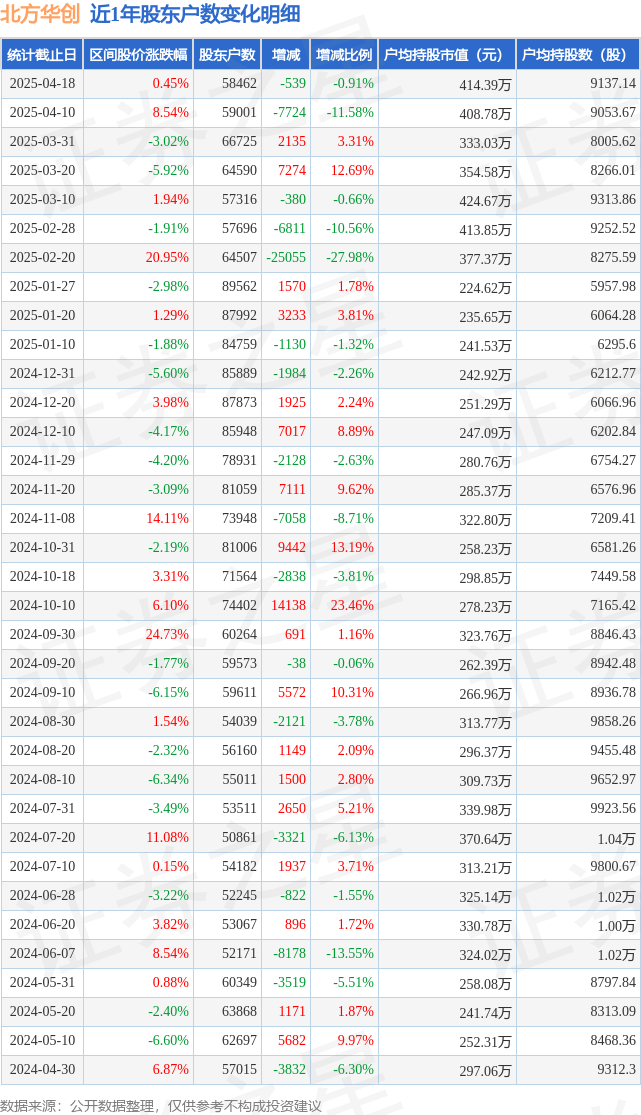641x1115 pixels.
Task: Select the 89562 shareholder count cell
Action: coord(239,287)
